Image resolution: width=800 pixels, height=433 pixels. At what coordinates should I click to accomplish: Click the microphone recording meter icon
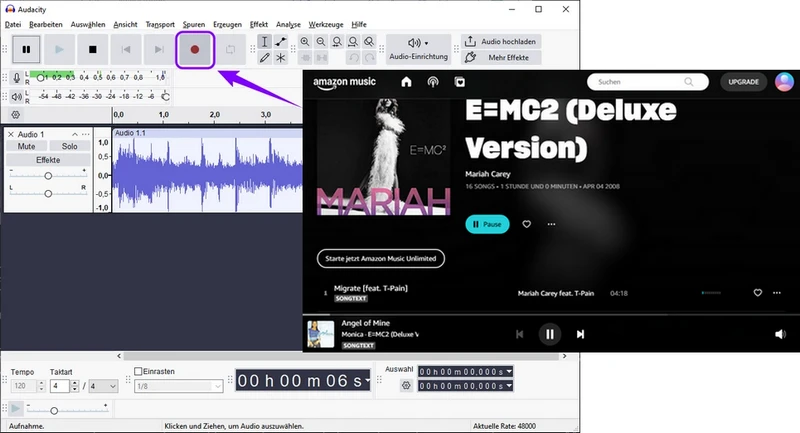click(x=16, y=78)
